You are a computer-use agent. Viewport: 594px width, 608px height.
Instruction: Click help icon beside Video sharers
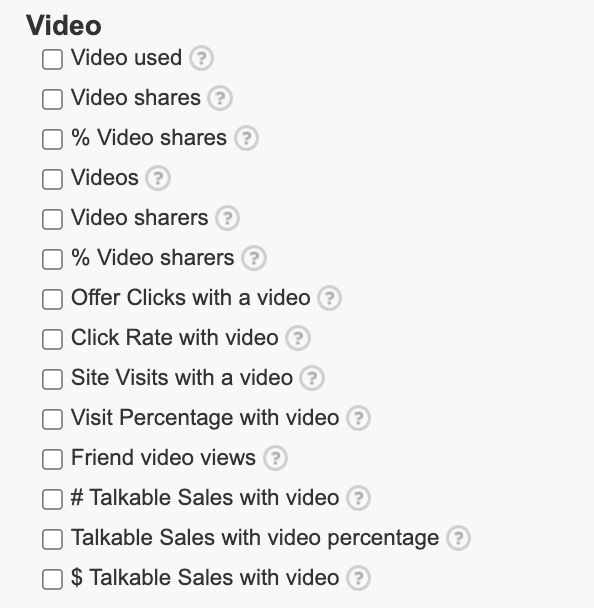tap(227, 218)
